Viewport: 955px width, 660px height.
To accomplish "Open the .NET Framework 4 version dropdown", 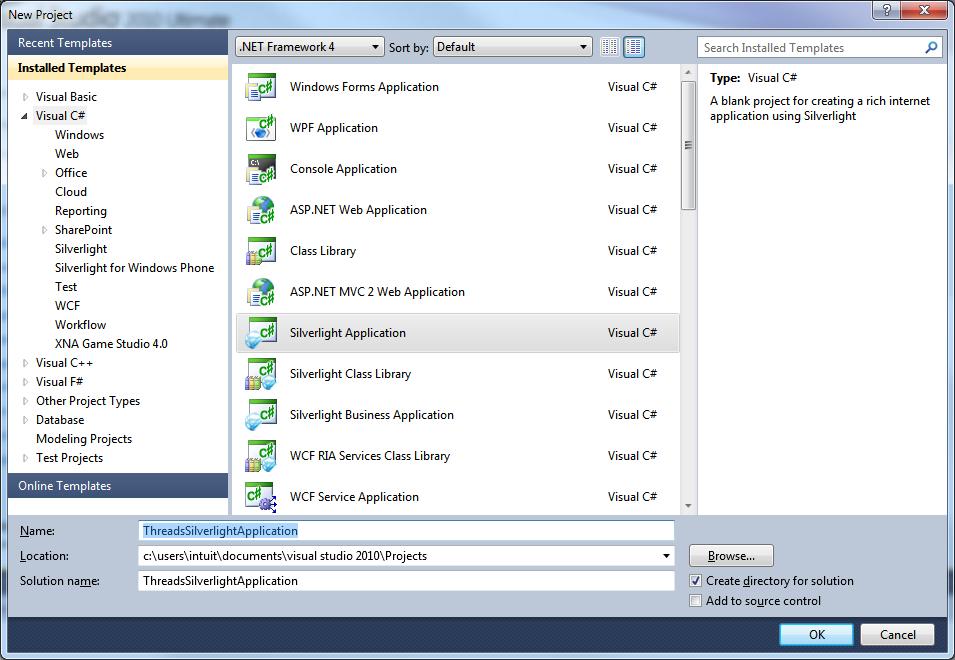I will click(x=309, y=47).
